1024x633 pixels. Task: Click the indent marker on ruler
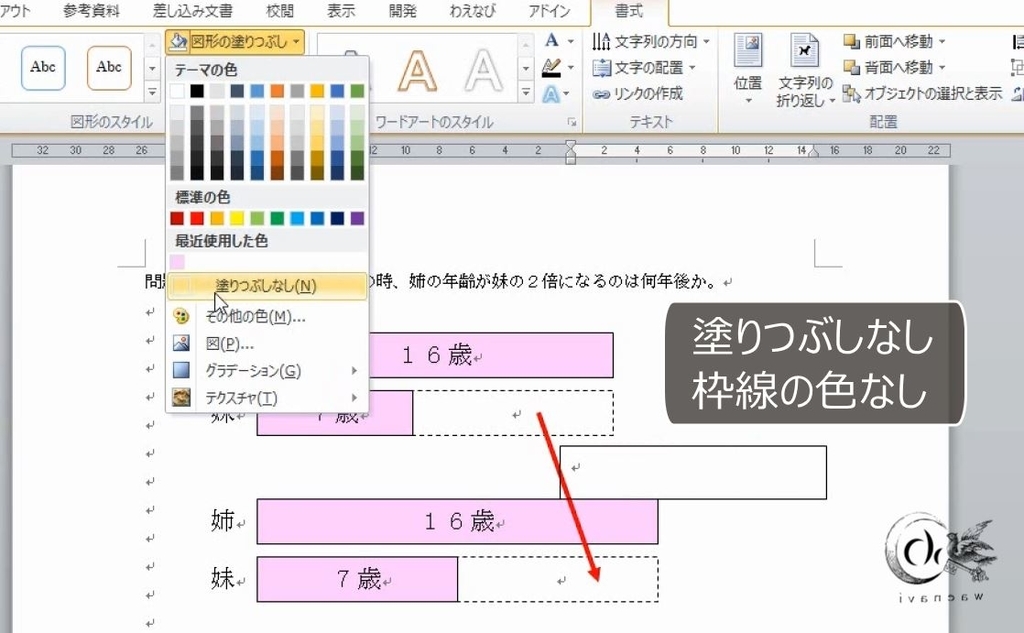pyautogui.click(x=570, y=151)
